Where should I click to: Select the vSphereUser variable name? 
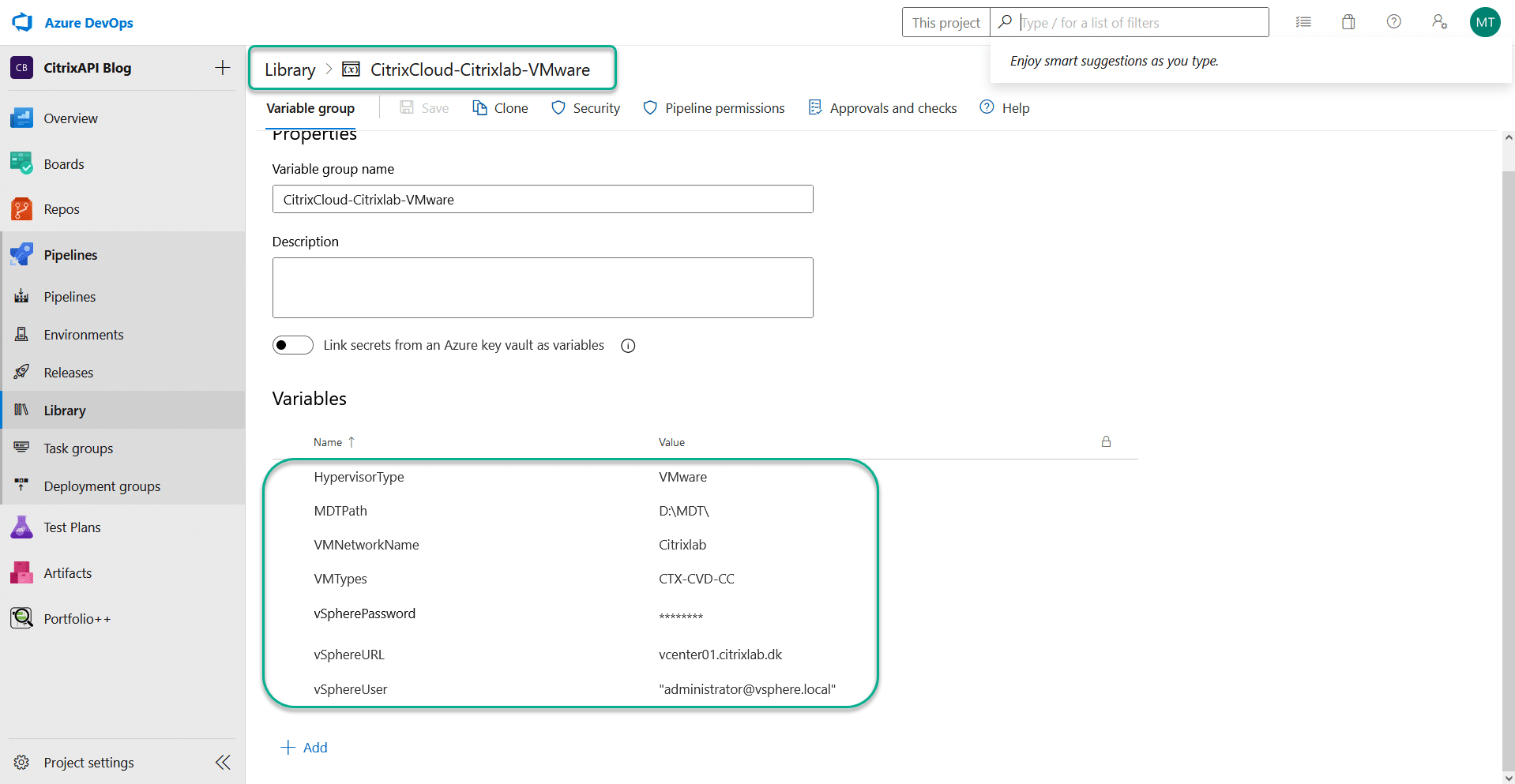coord(351,689)
